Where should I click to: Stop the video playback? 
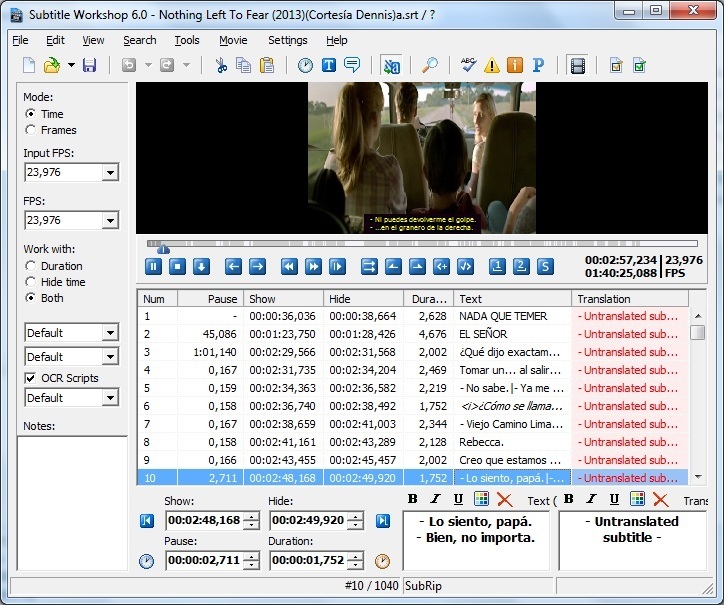177,266
